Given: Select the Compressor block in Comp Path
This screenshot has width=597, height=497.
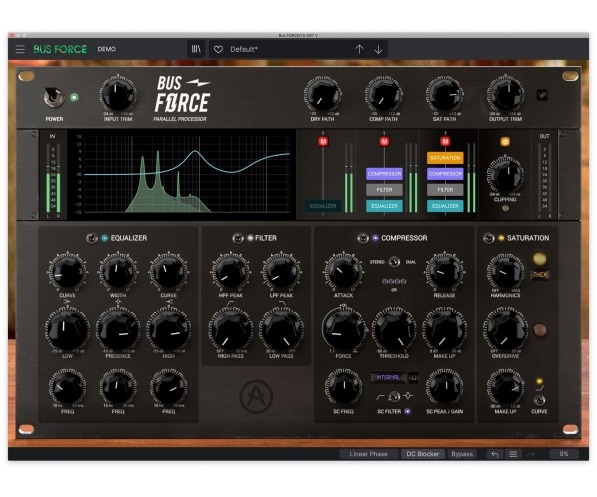Looking at the screenshot, I should tap(384, 174).
